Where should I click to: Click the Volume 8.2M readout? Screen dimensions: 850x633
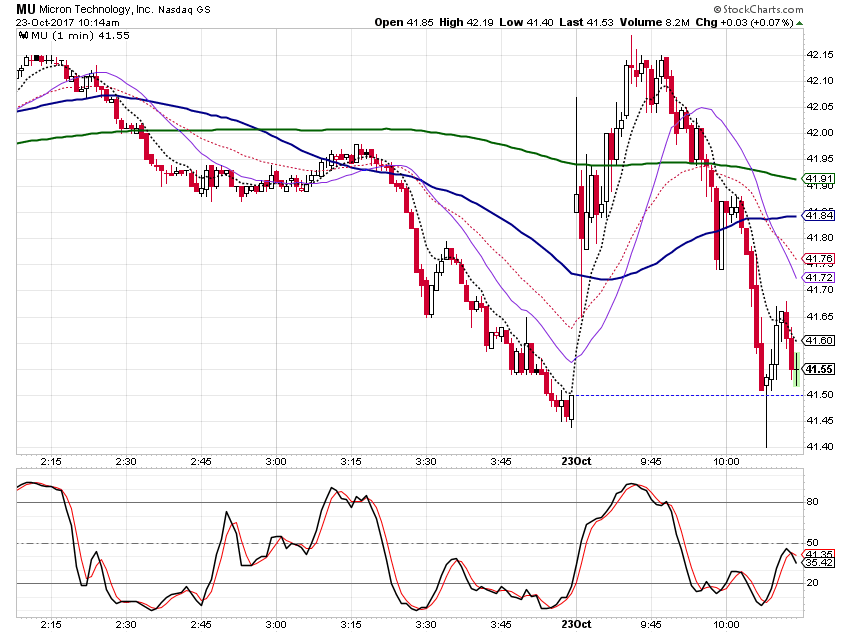click(655, 22)
